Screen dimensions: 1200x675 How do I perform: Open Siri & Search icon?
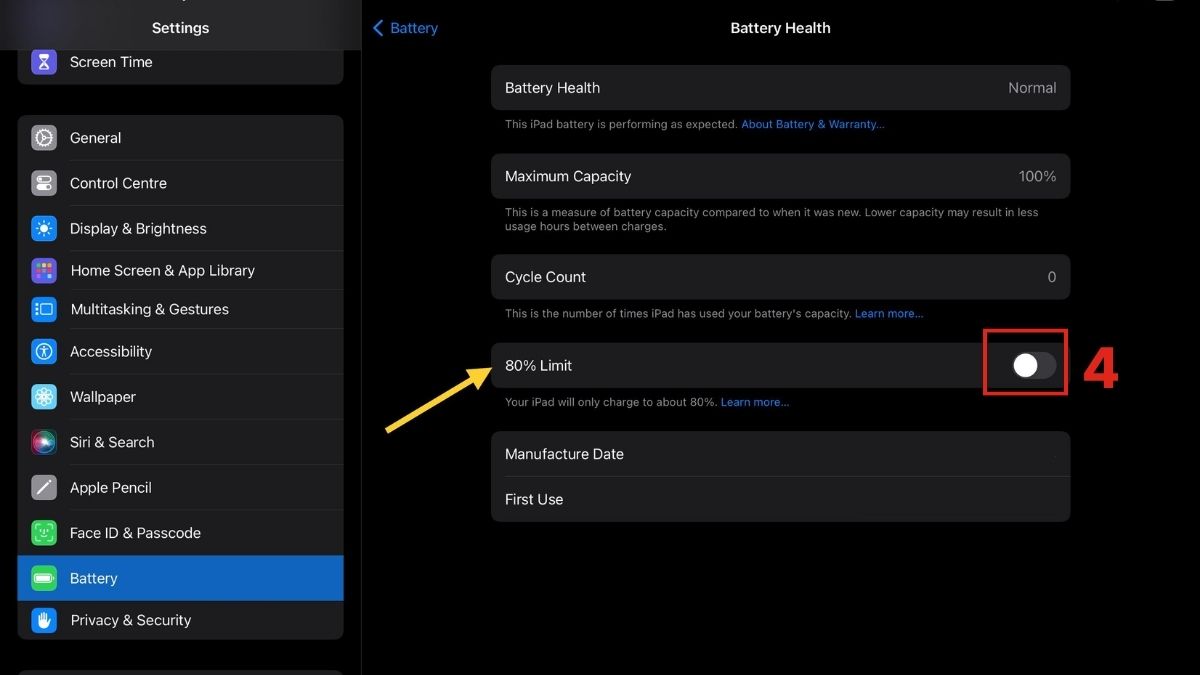[x=44, y=442]
